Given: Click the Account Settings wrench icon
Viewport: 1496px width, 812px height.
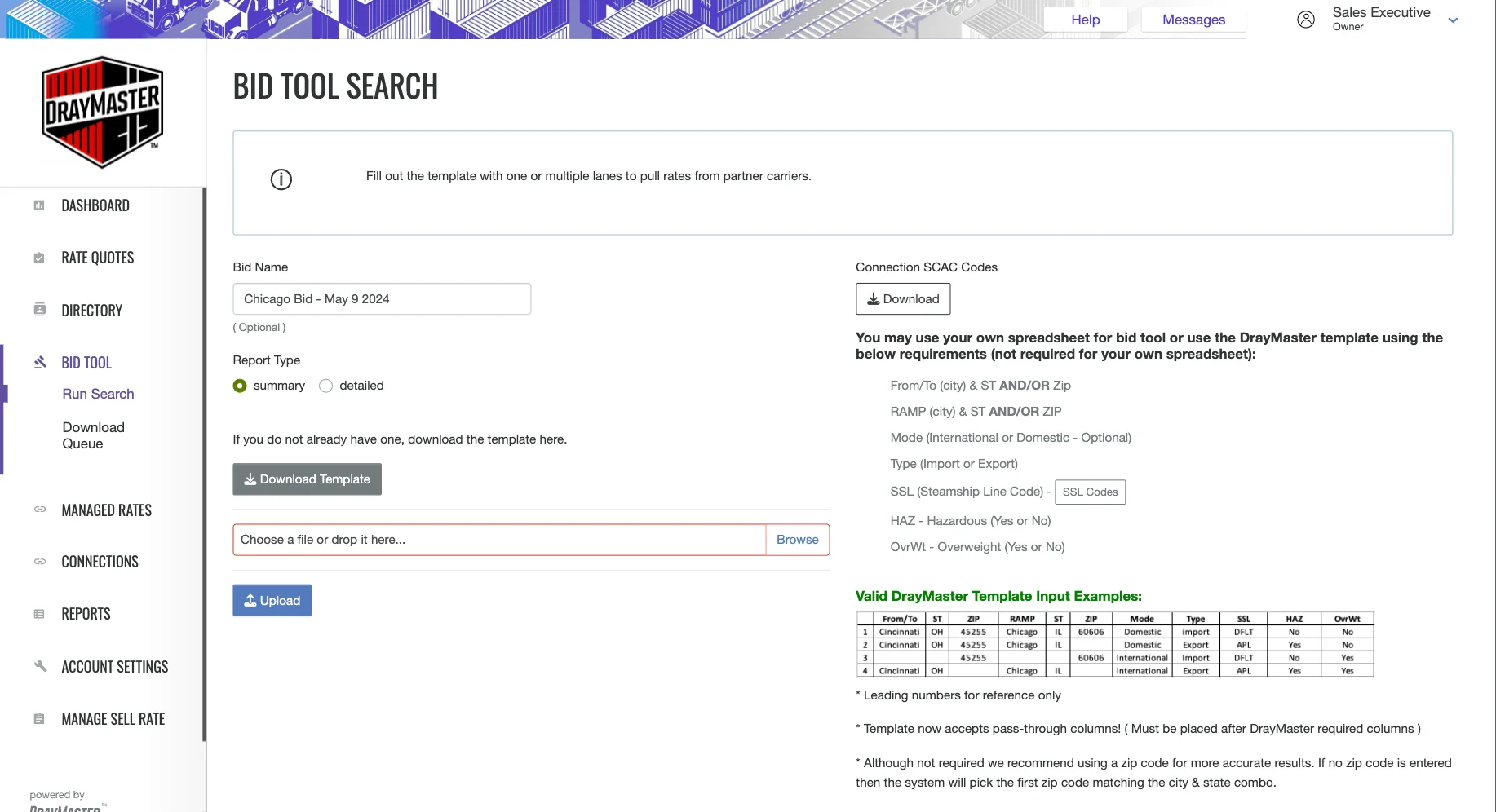Looking at the screenshot, I should 39,666.
